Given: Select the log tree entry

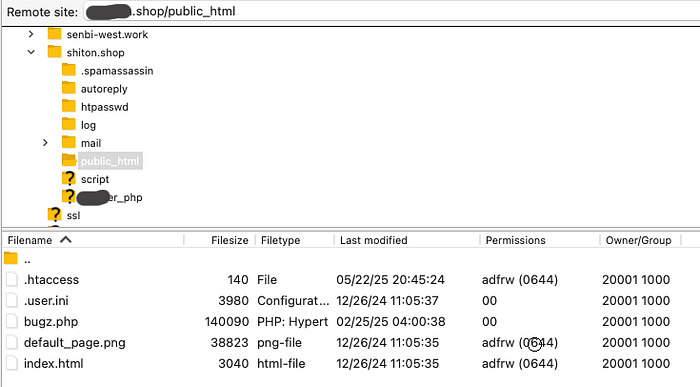Looking at the screenshot, I should 88,125.
